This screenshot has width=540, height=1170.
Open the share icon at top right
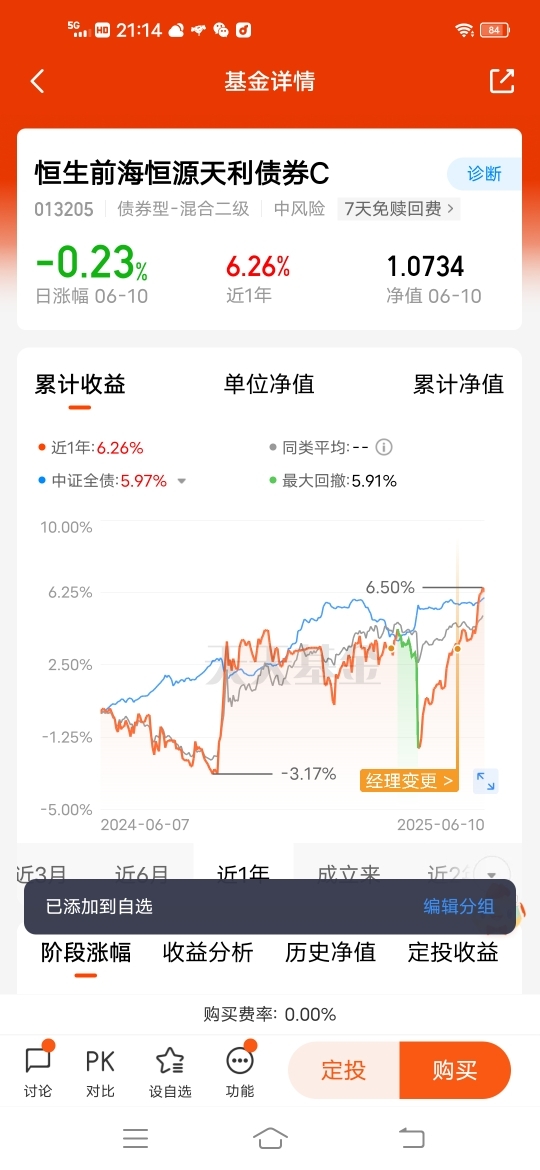[502, 81]
